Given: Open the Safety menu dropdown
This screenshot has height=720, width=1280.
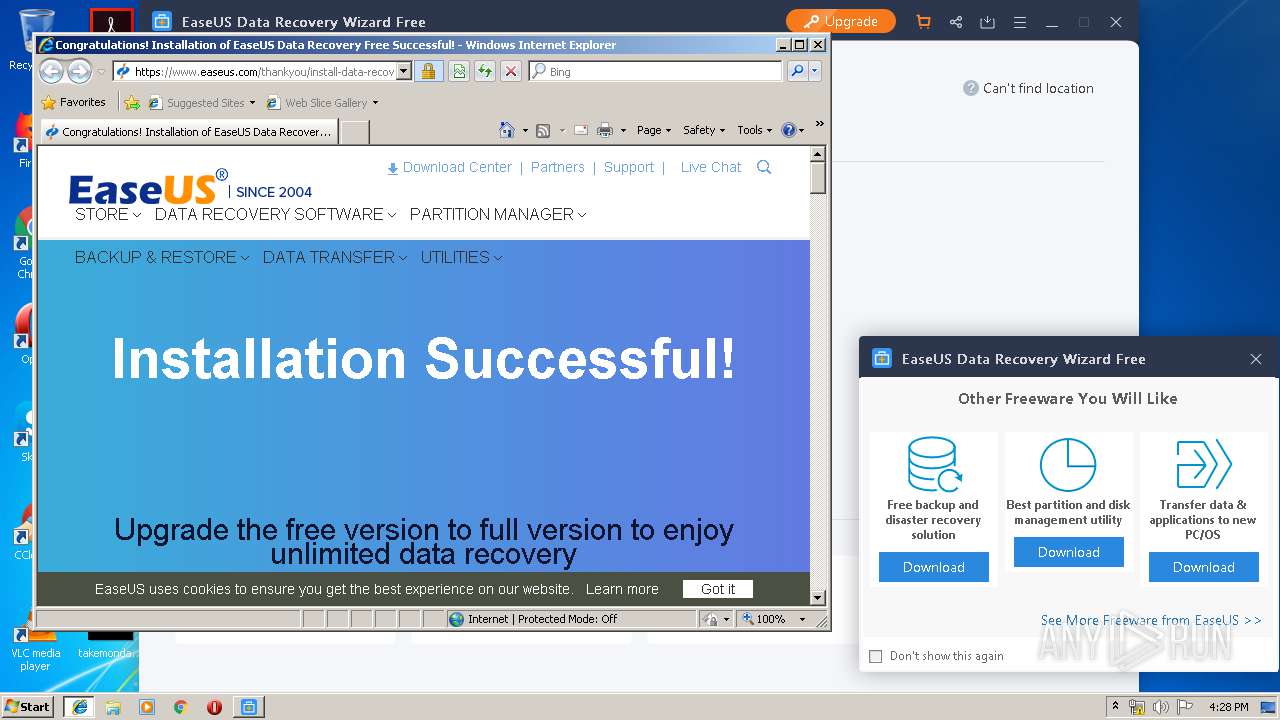Looking at the screenshot, I should click(x=704, y=130).
